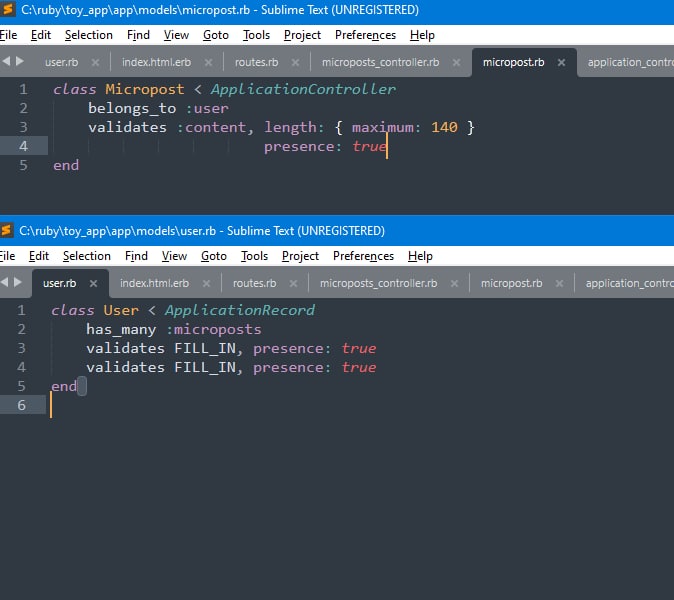Screen dimensions: 674x600
Task: Place cursor on 'has_many :microposts' line
Action: point(174,330)
